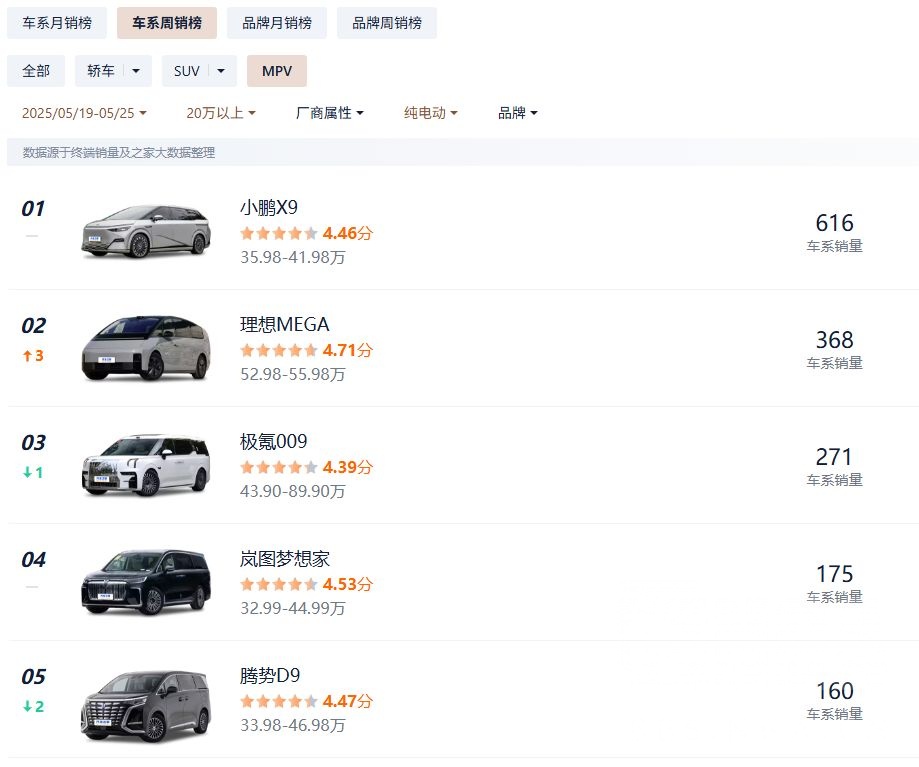Switch to 车系月销榜 tab
Image resolution: width=919 pixels, height=767 pixels.
(57, 23)
